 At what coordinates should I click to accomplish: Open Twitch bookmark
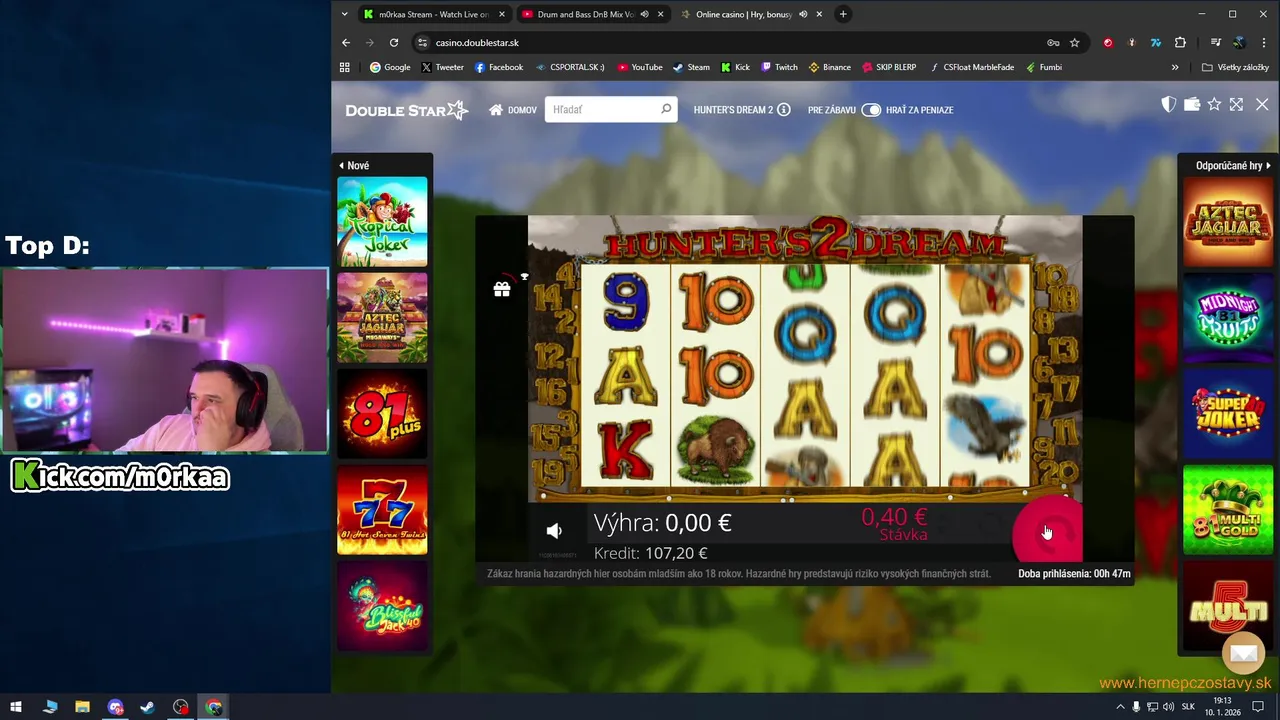pos(780,67)
